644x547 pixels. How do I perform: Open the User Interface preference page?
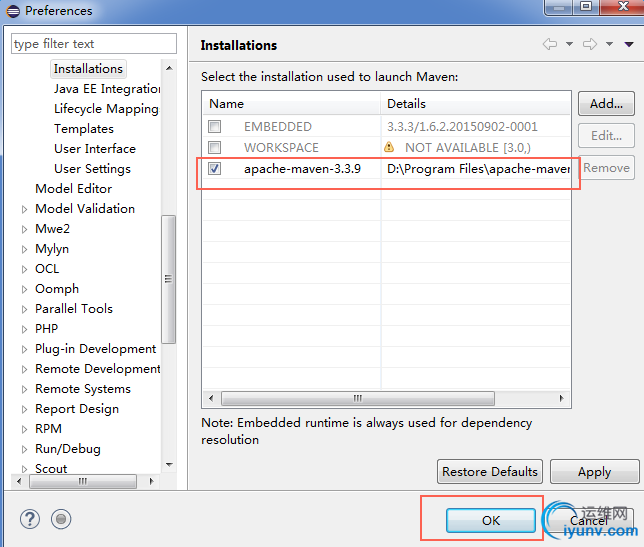pyautogui.click(x=95, y=149)
